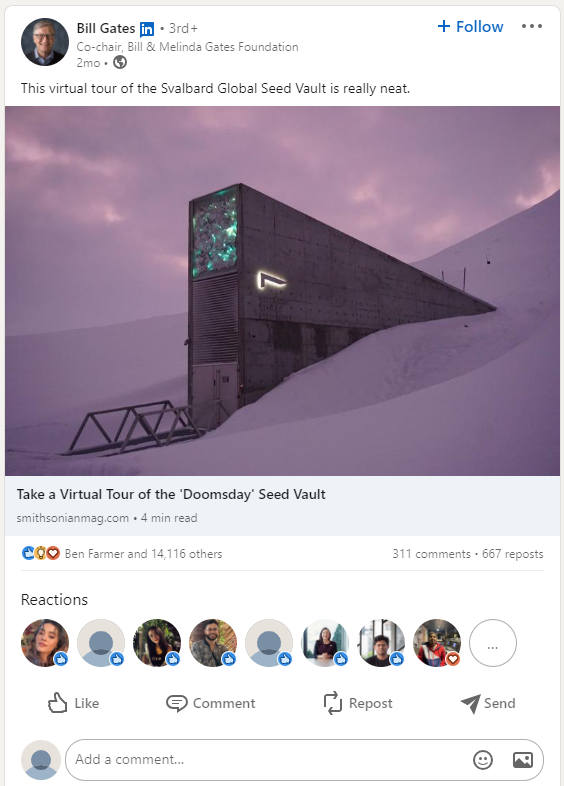
Task: Open the Bill Gates name link
Action: [106, 29]
